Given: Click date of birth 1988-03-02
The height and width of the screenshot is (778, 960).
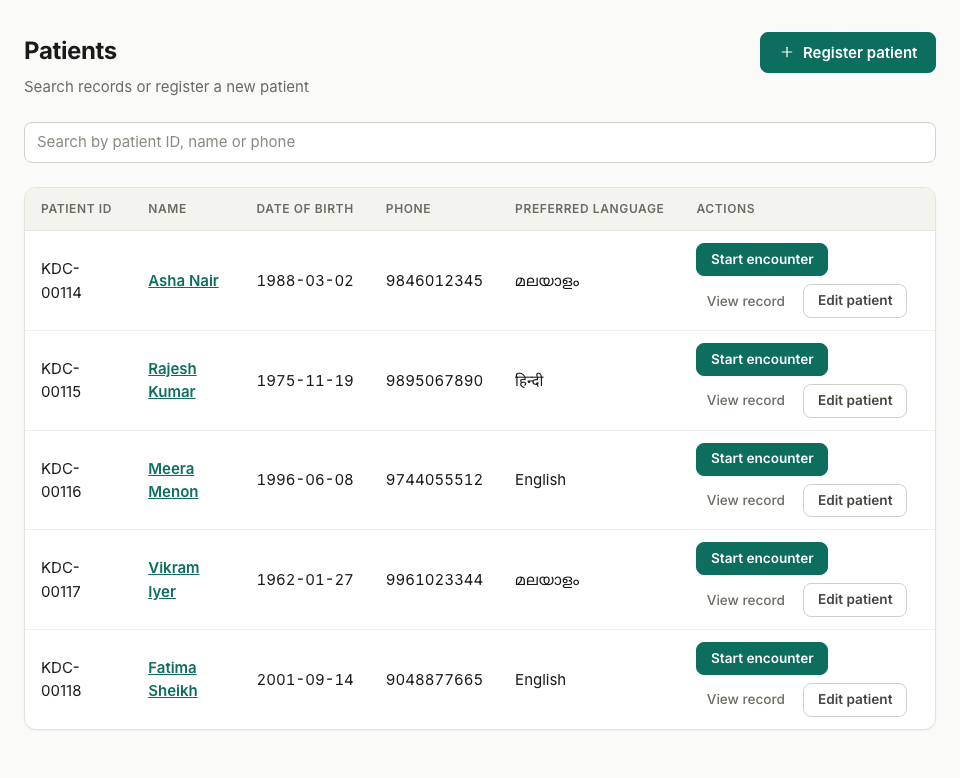Looking at the screenshot, I should point(305,281).
